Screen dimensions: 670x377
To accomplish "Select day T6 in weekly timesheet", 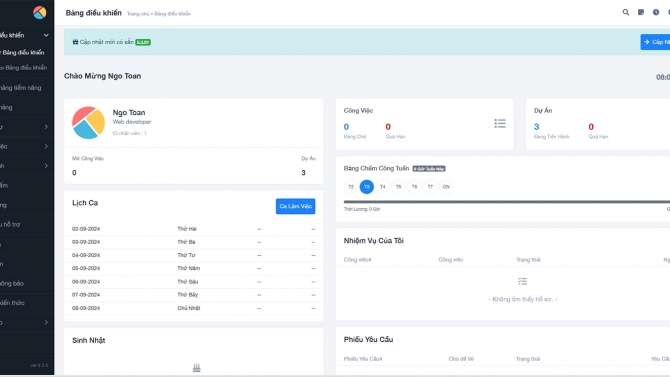I will [414, 187].
